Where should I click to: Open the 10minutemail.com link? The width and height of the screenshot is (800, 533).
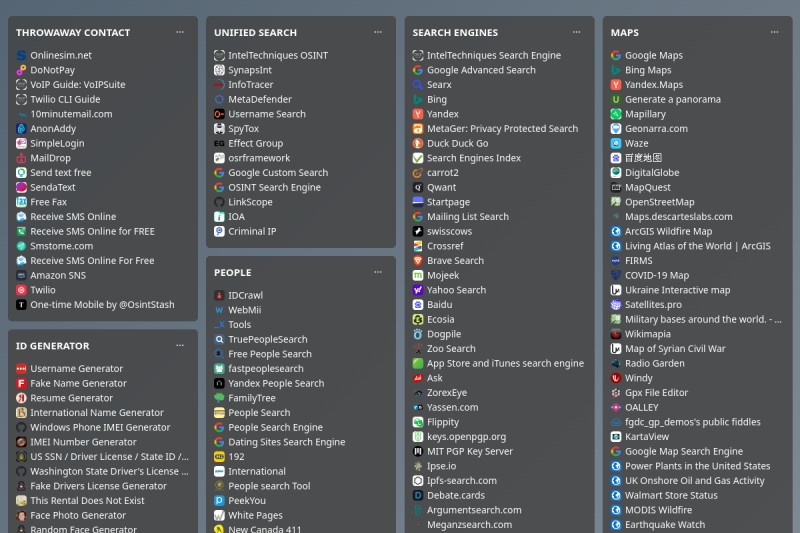click(x=71, y=114)
